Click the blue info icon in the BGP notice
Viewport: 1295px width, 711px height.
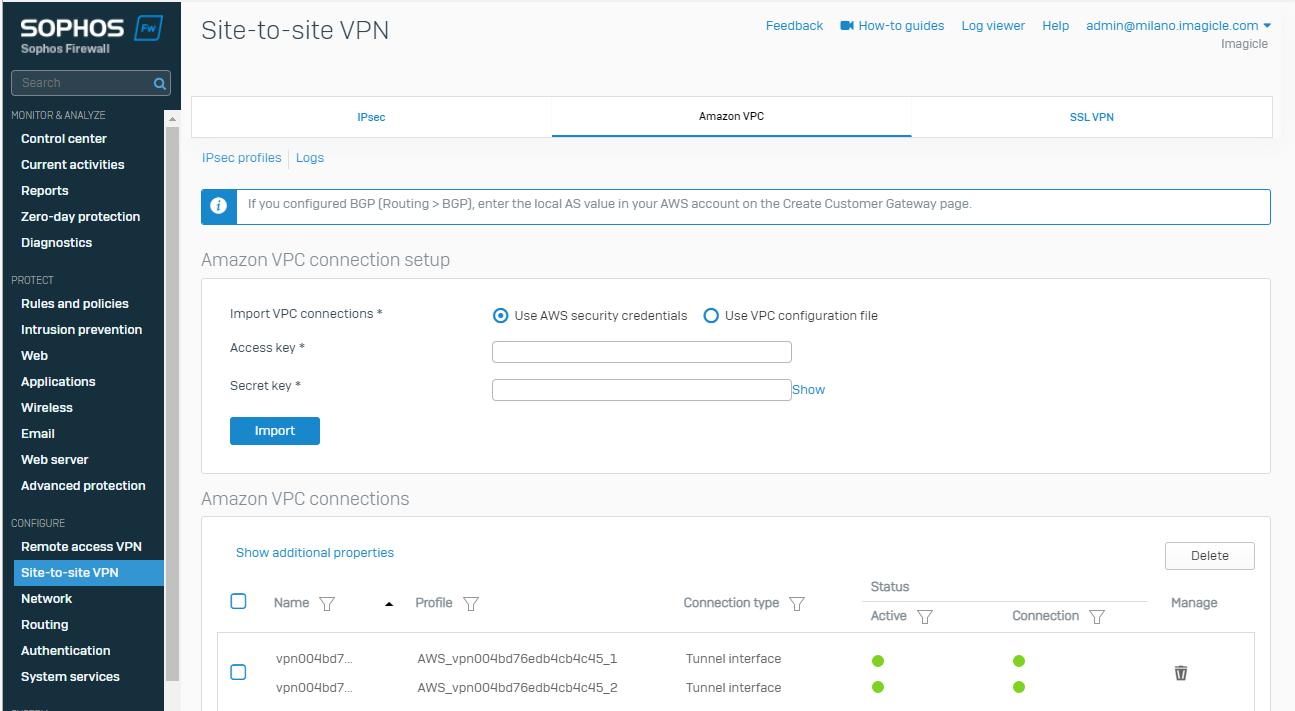218,206
